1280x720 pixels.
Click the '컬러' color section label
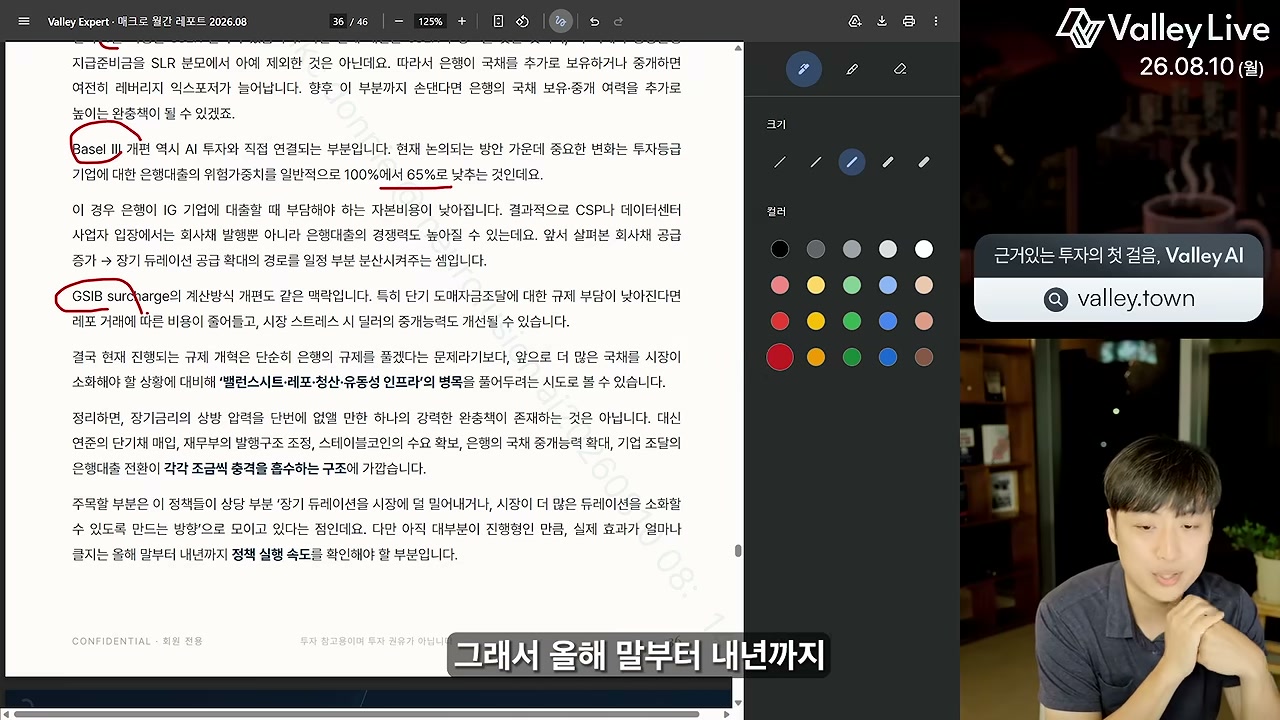pyautogui.click(x=776, y=212)
